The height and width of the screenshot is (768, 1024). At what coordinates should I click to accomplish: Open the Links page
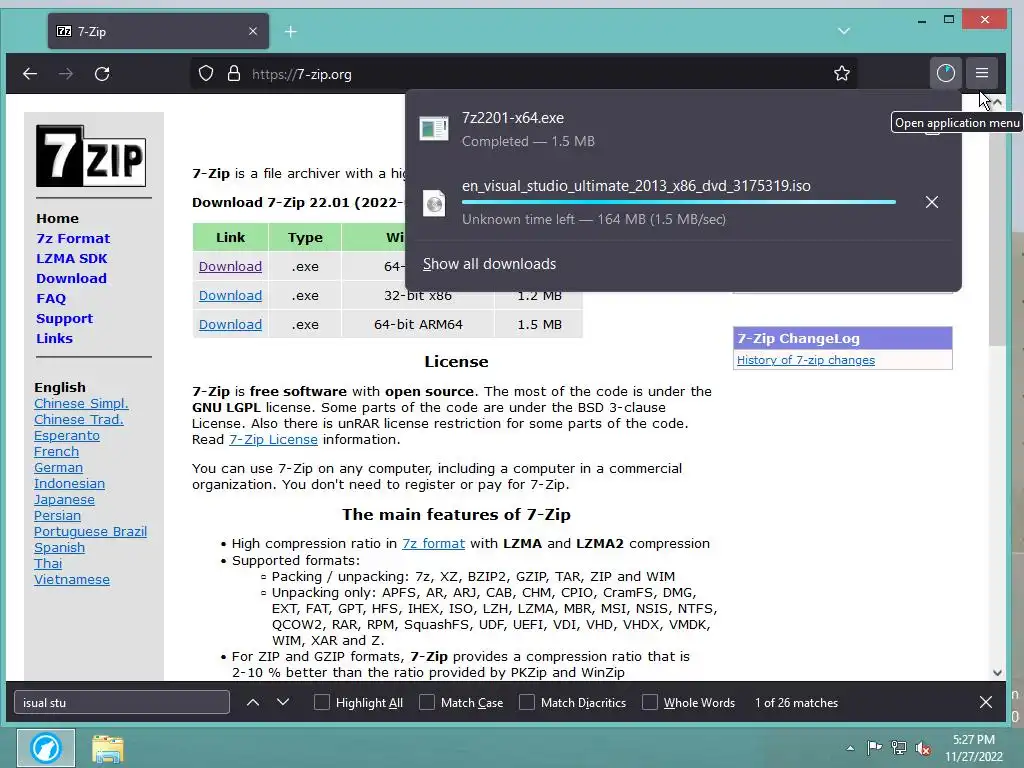click(54, 338)
